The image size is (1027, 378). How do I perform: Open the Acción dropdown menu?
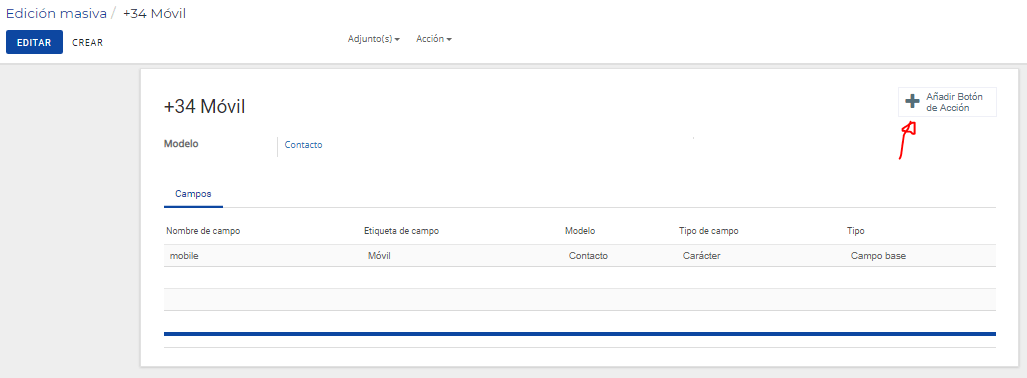(x=434, y=39)
